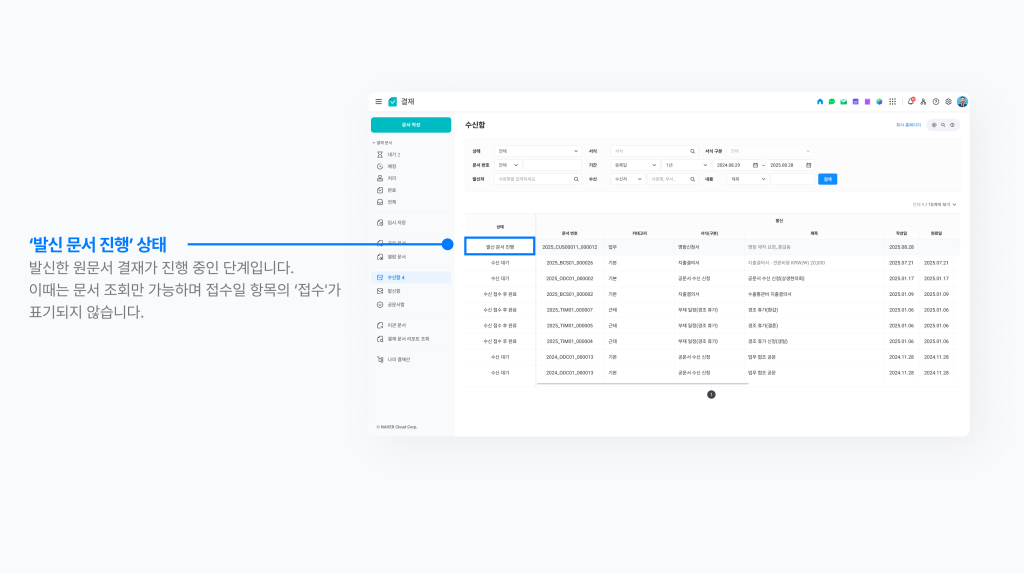1024x573 pixels.
Task: Open 문서 번호 type dropdown
Action: [x=507, y=165]
